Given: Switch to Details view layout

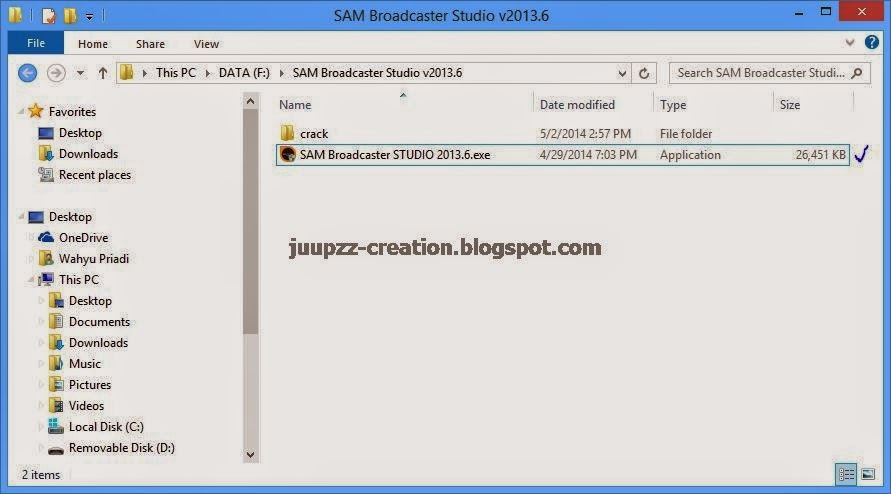Looking at the screenshot, I should pyautogui.click(x=846, y=474).
